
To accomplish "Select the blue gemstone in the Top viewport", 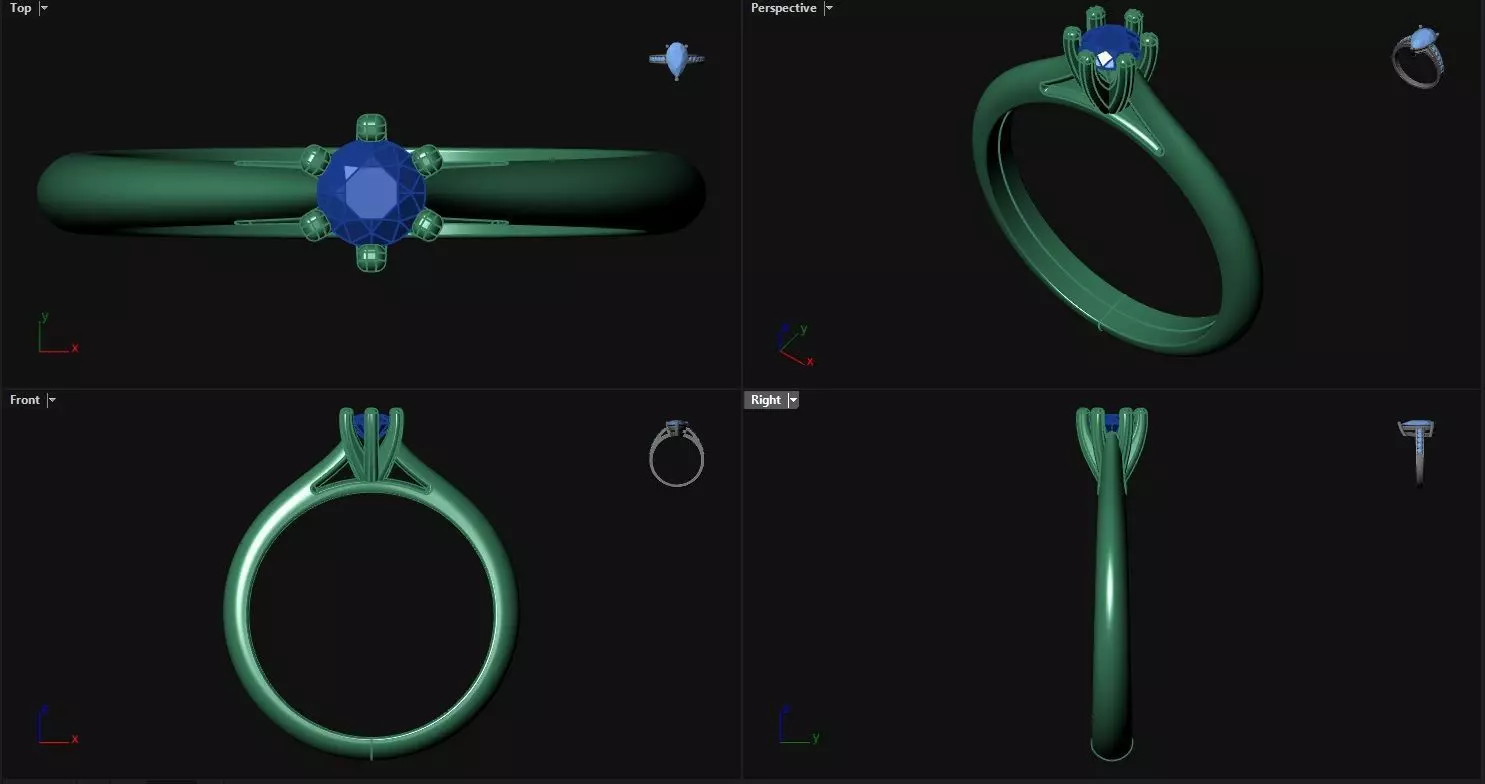I will (x=371, y=192).
